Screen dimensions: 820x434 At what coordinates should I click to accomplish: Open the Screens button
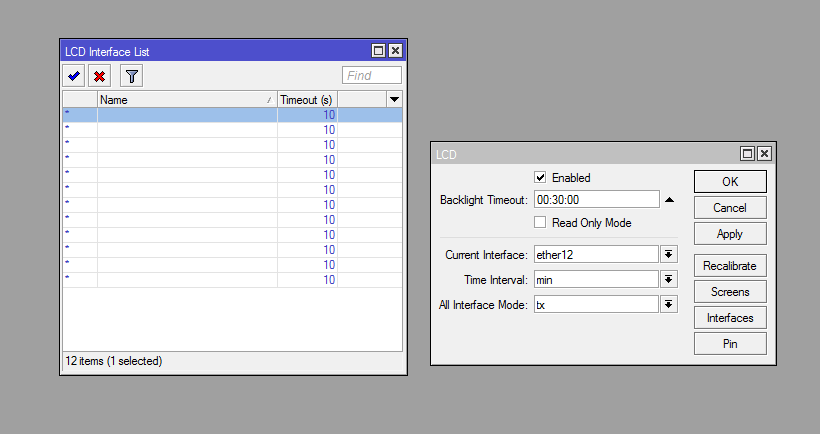(x=730, y=292)
